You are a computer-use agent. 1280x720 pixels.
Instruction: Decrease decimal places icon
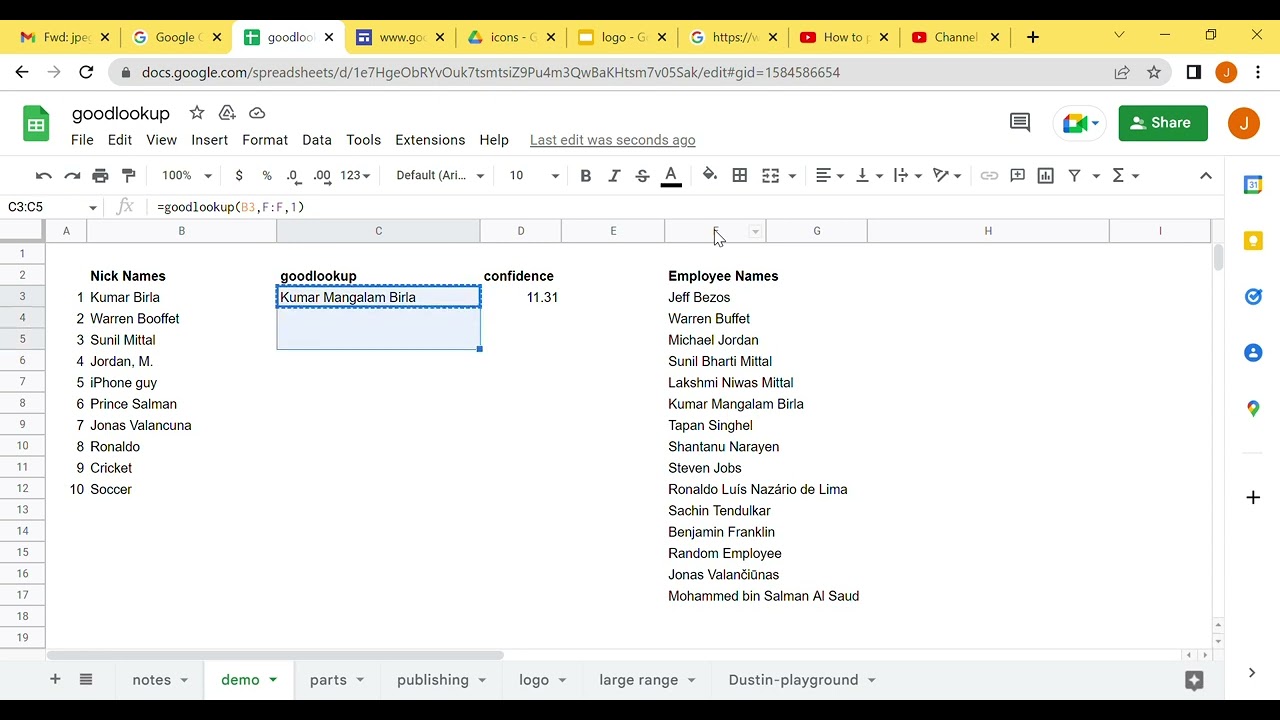pyautogui.click(x=293, y=175)
